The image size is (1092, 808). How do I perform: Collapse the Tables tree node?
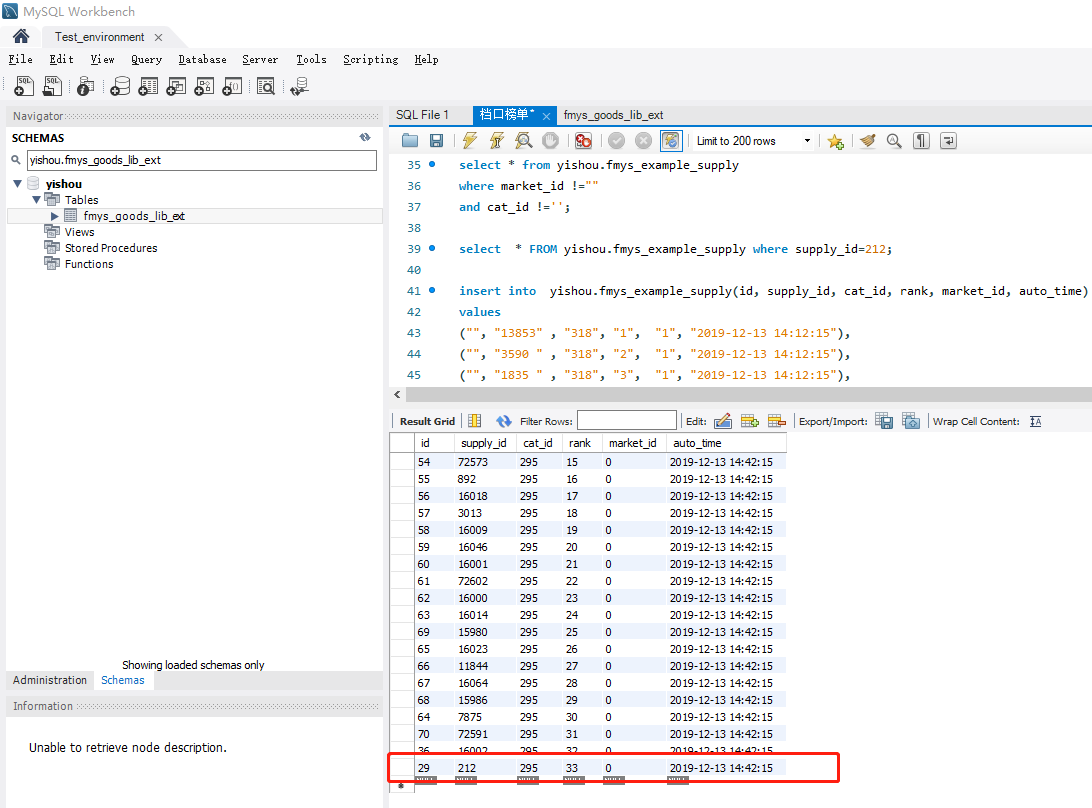coord(36,199)
